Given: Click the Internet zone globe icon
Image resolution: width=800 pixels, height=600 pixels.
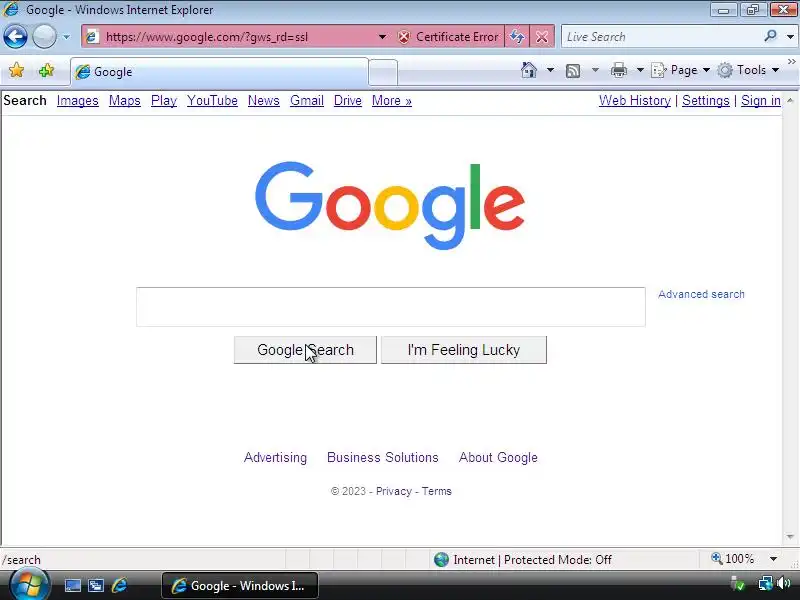Looking at the screenshot, I should point(441,560).
